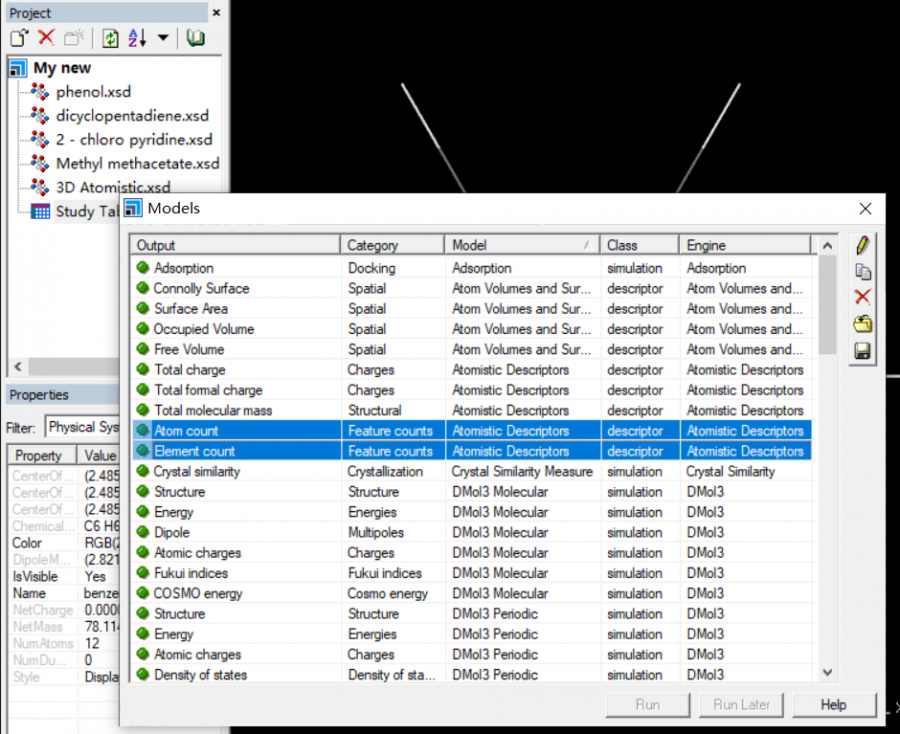The height and width of the screenshot is (734, 900).
Task: Open the sort options dropdown arrow
Action: pos(163,39)
